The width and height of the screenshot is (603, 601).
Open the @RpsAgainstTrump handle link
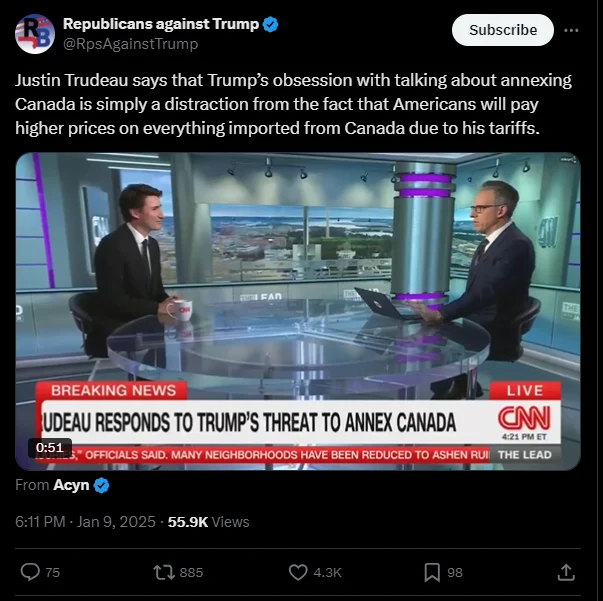coord(130,44)
